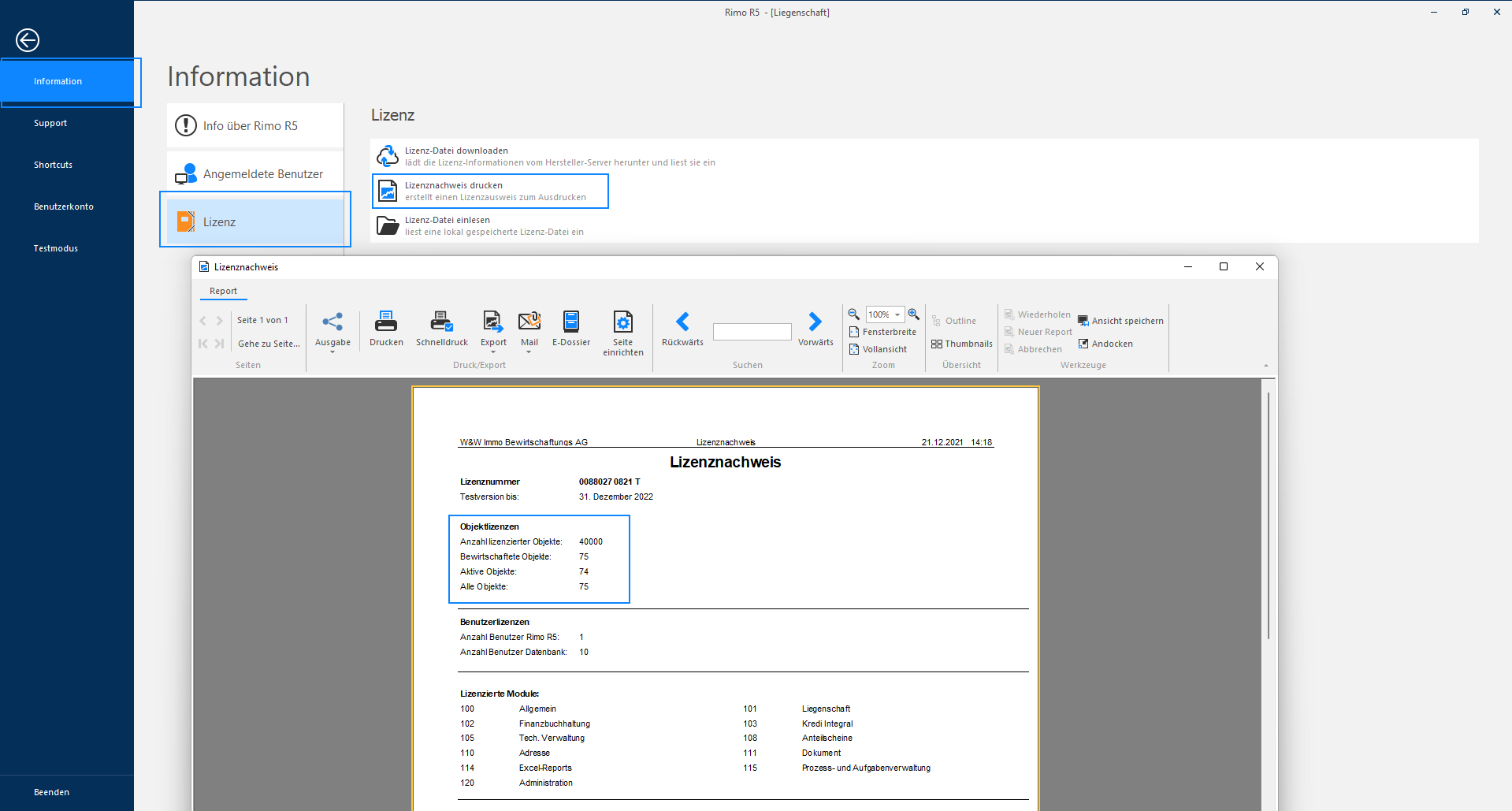Click the Suchen input field

click(752, 332)
